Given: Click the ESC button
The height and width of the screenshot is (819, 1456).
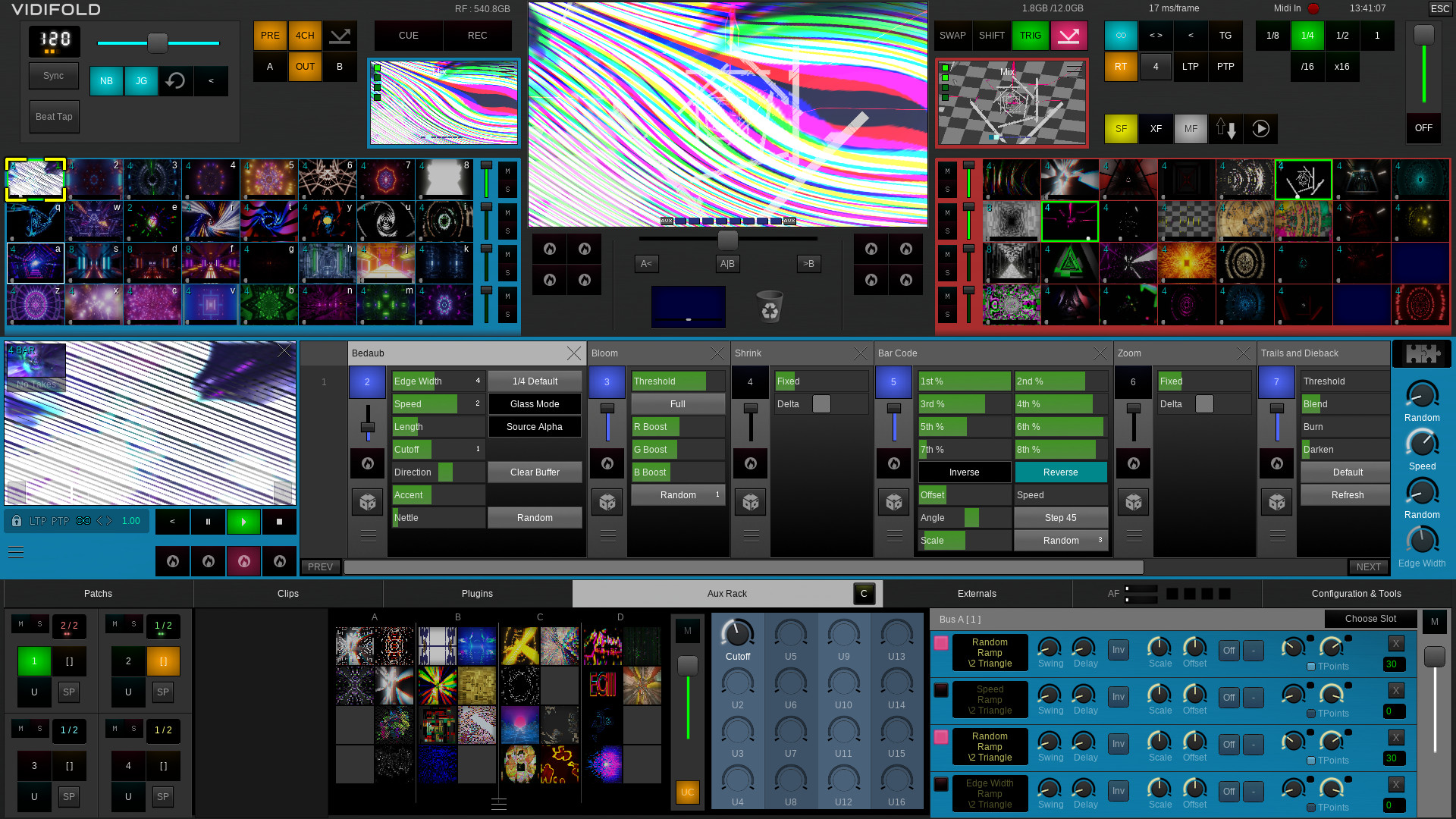Looking at the screenshot, I should pyautogui.click(x=1439, y=9).
